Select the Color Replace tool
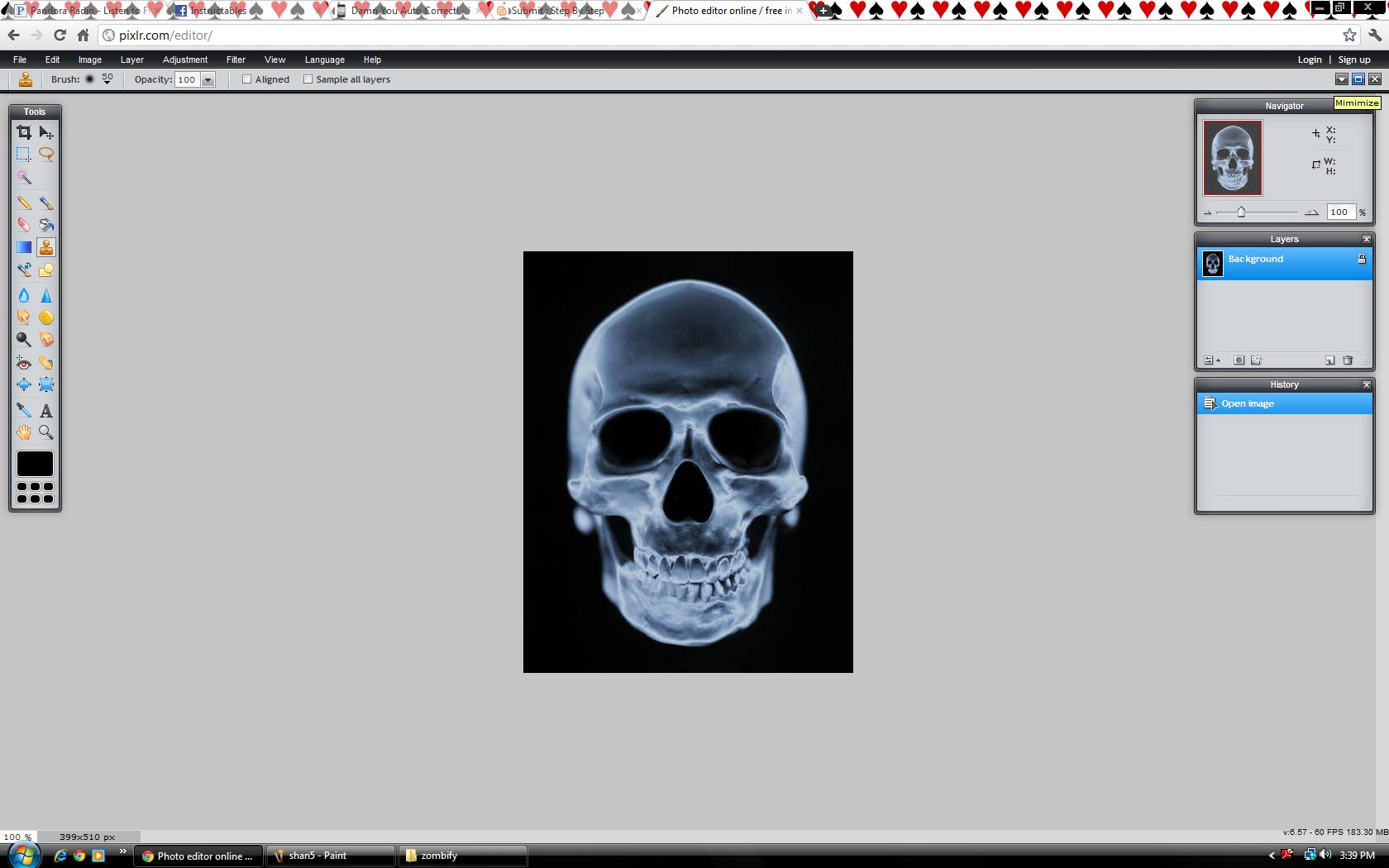This screenshot has width=1389, height=868. point(24,269)
